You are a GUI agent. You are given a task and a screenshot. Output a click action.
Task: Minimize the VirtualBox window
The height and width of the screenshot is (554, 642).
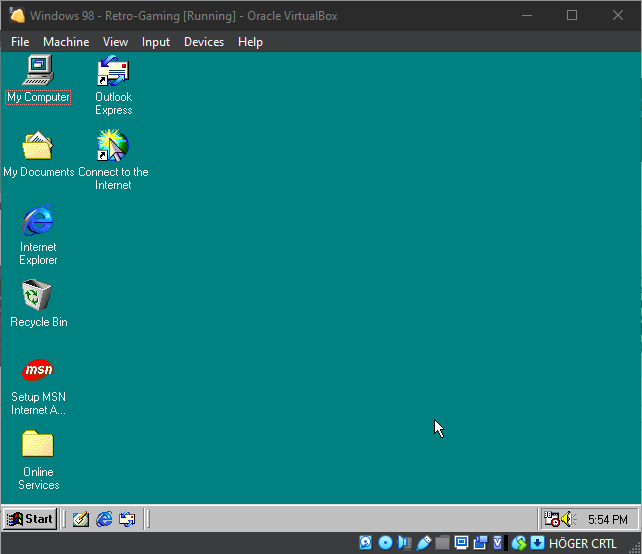tap(527, 16)
